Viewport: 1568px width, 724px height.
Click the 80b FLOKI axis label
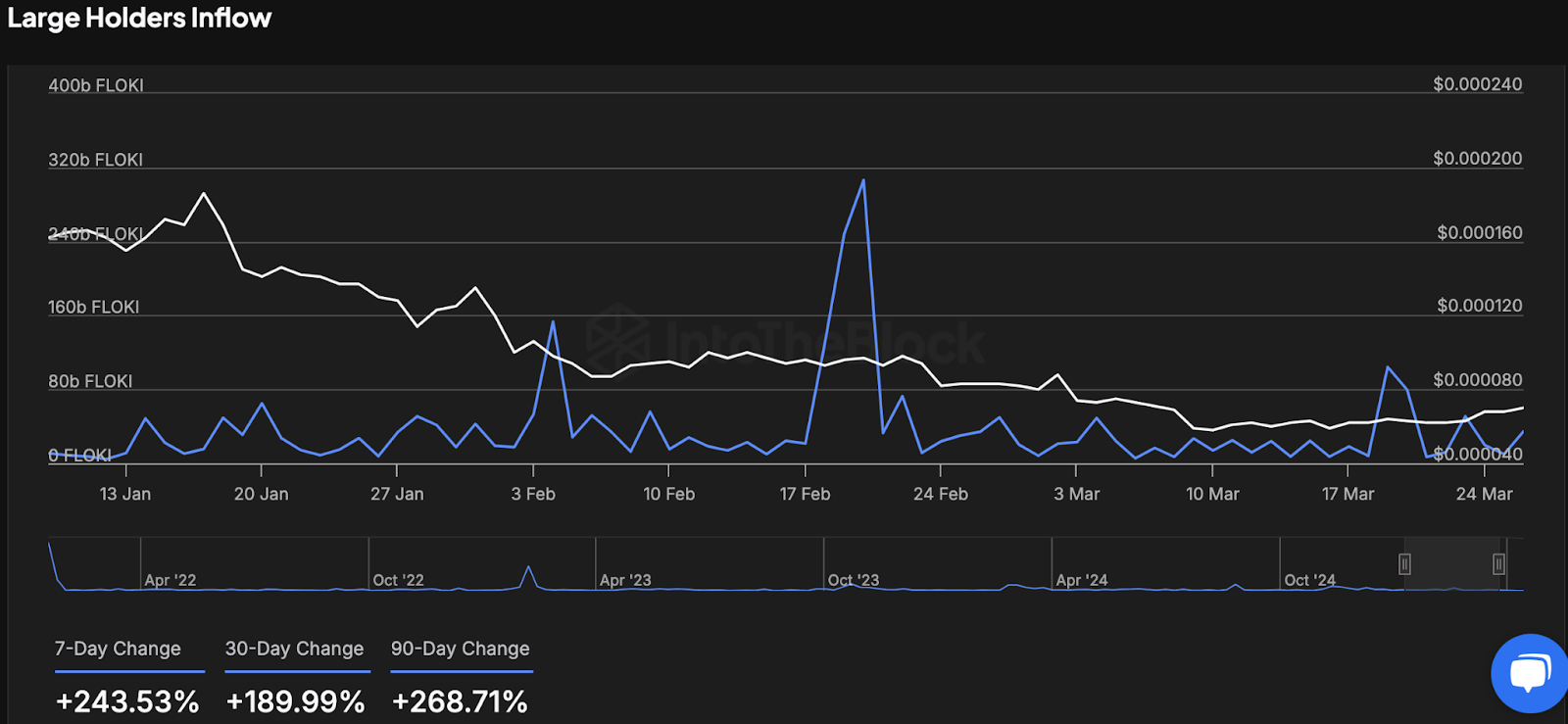[x=90, y=381]
